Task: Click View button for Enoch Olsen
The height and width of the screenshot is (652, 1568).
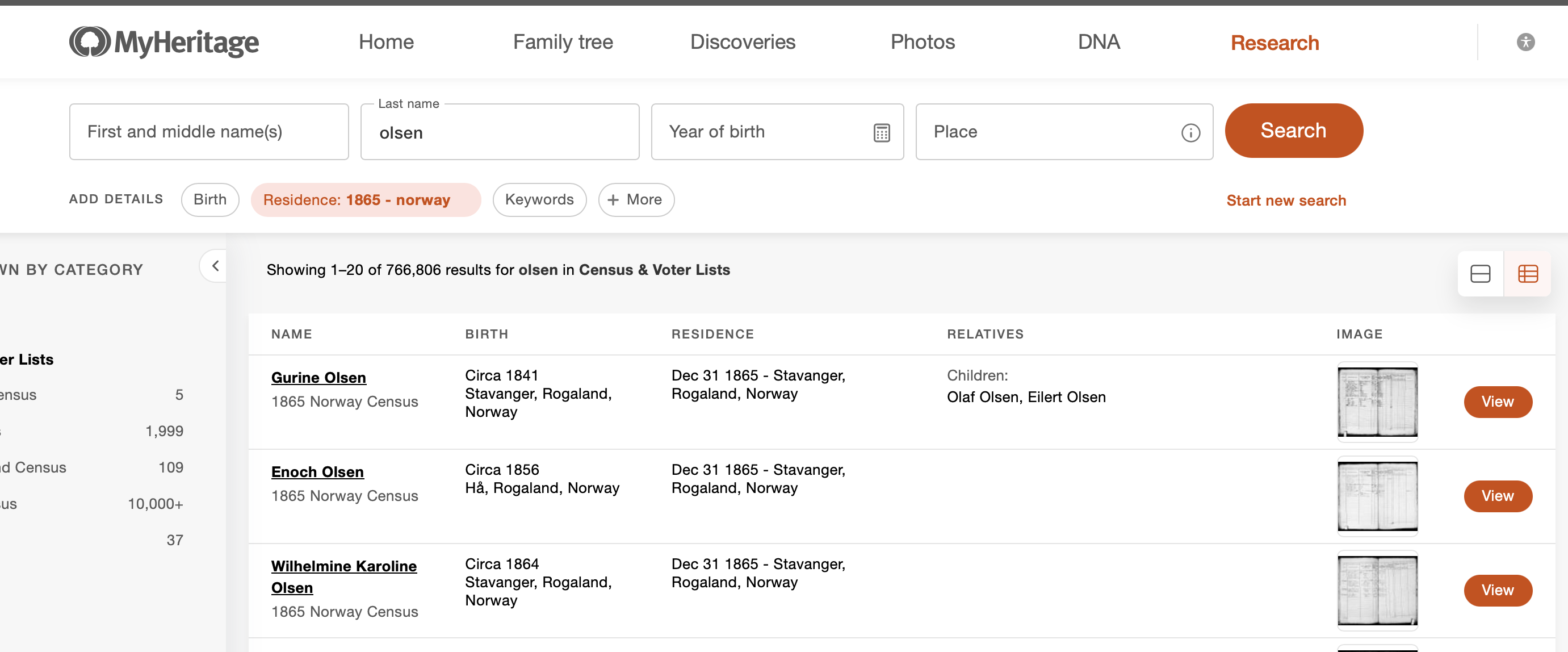Action: coord(1498,496)
